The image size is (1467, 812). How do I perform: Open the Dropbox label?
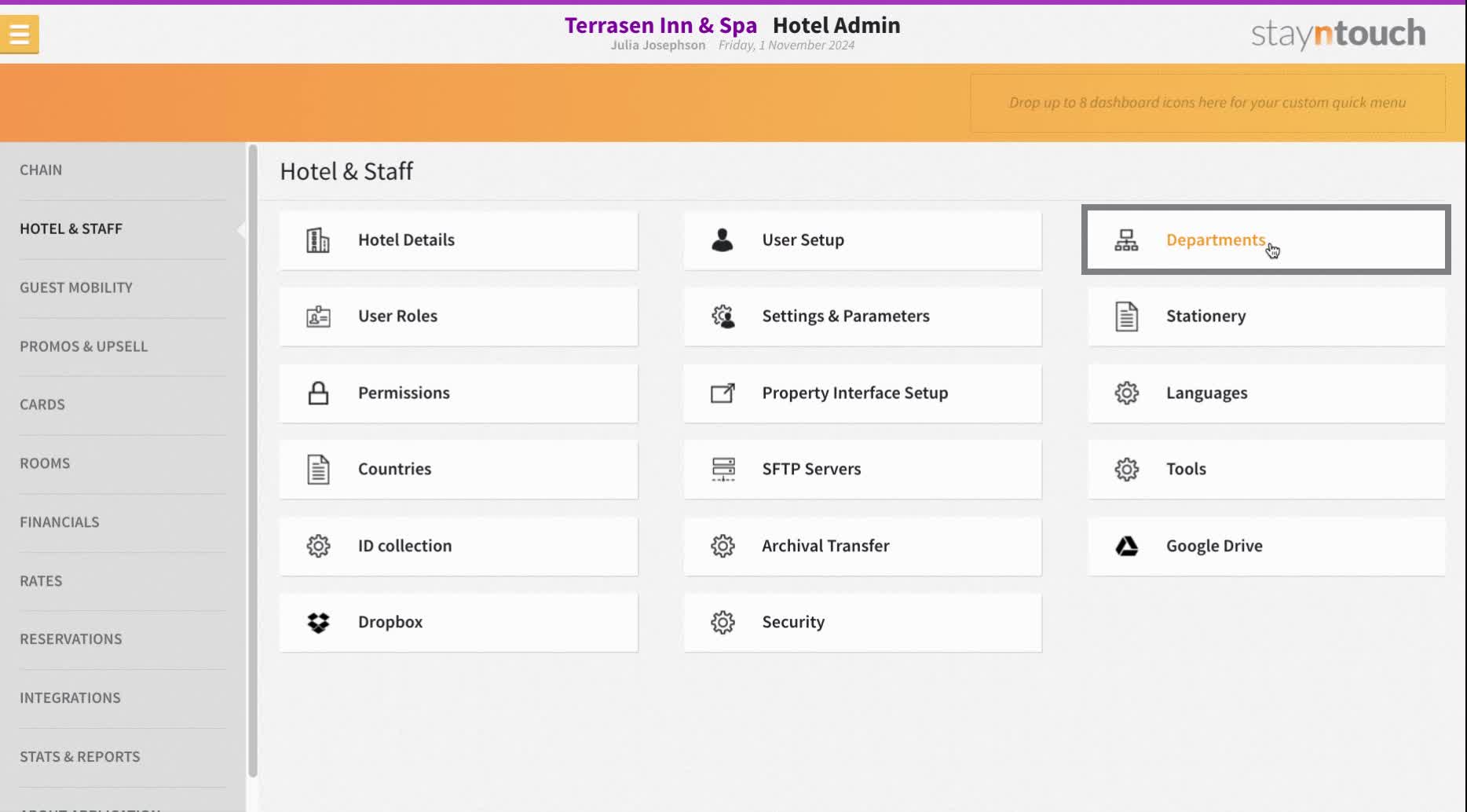tap(390, 622)
